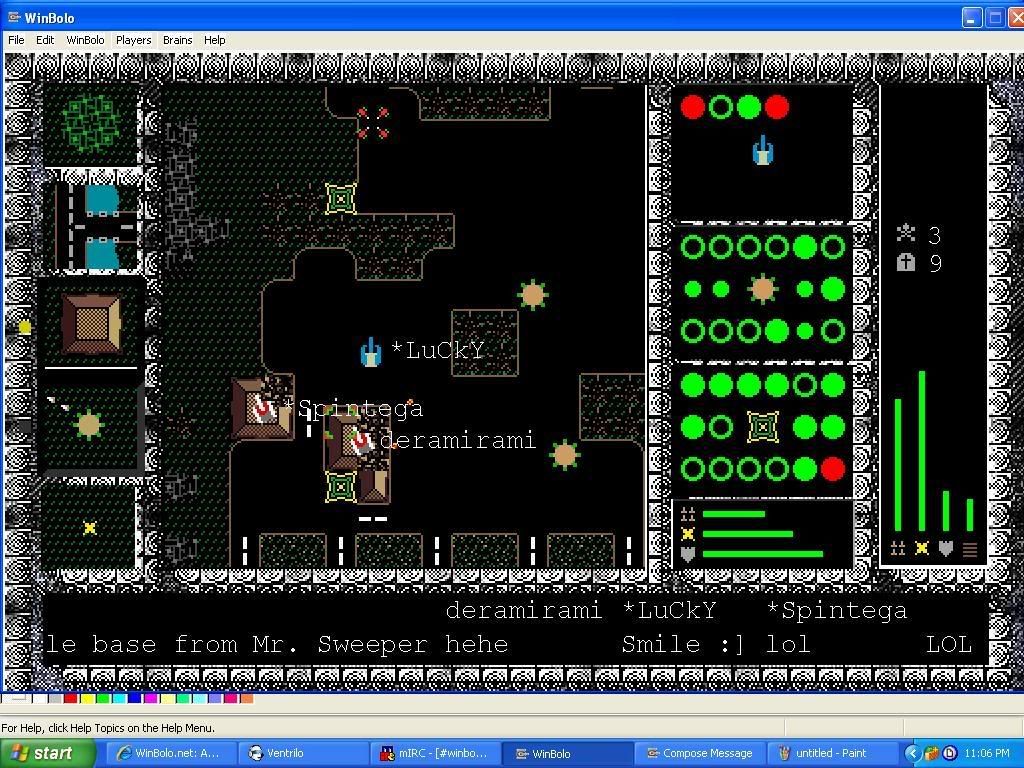This screenshot has width=1024, height=768.
Task: Switch to mIRC in the taskbar
Action: [x=434, y=753]
